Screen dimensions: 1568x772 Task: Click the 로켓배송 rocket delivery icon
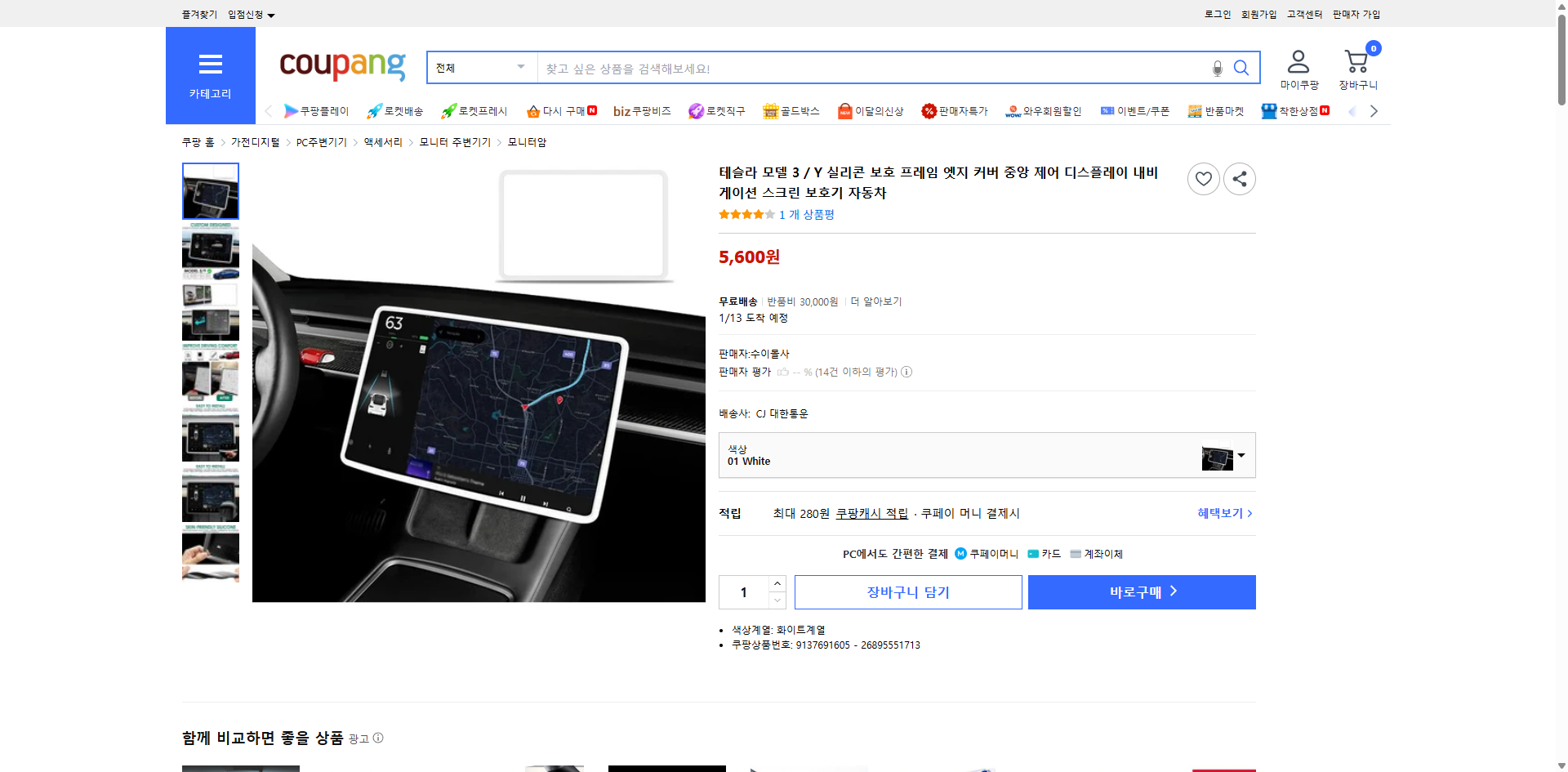tap(372, 110)
